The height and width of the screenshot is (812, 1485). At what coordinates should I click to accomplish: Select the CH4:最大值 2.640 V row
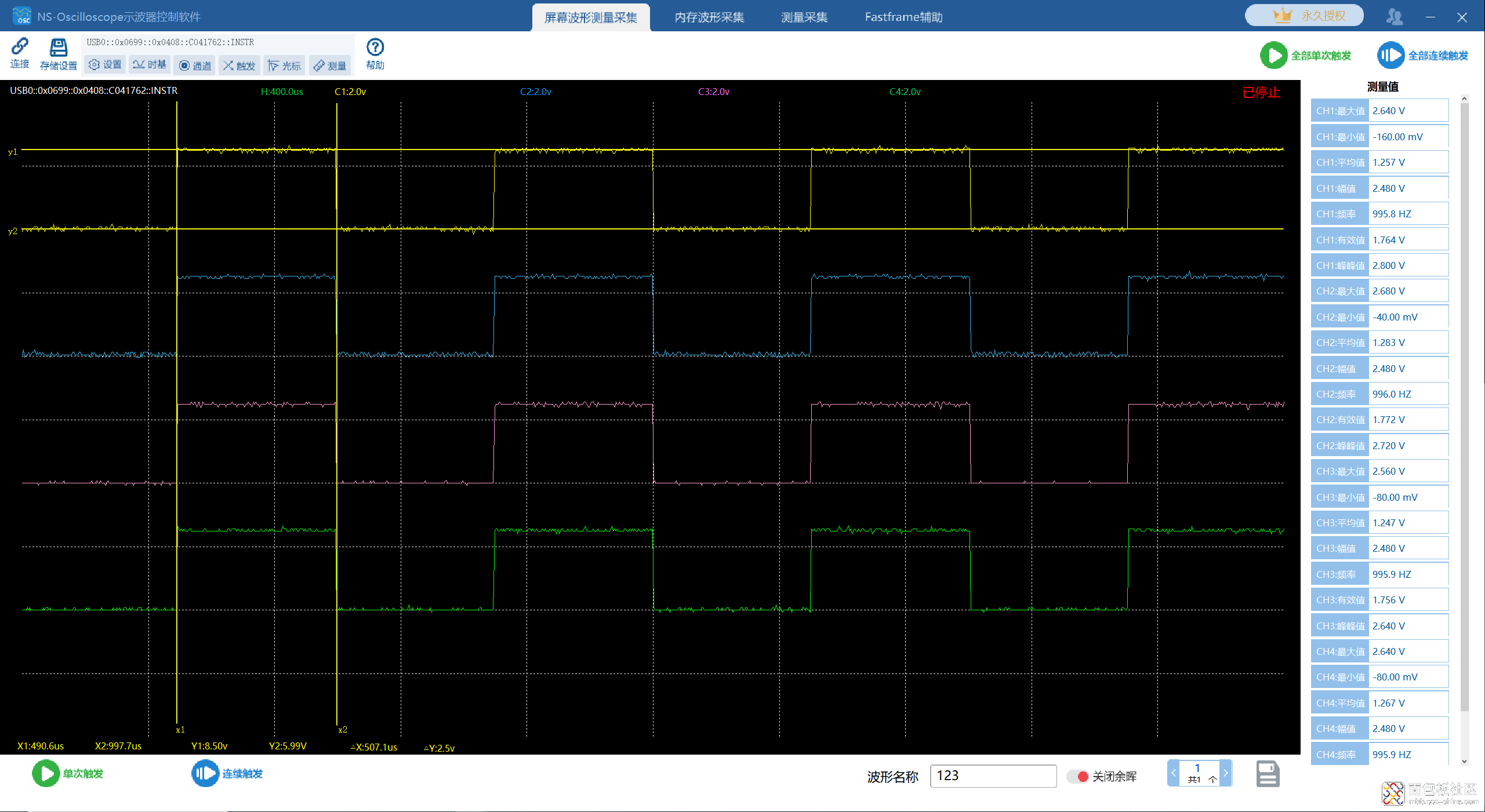pyautogui.click(x=1379, y=651)
